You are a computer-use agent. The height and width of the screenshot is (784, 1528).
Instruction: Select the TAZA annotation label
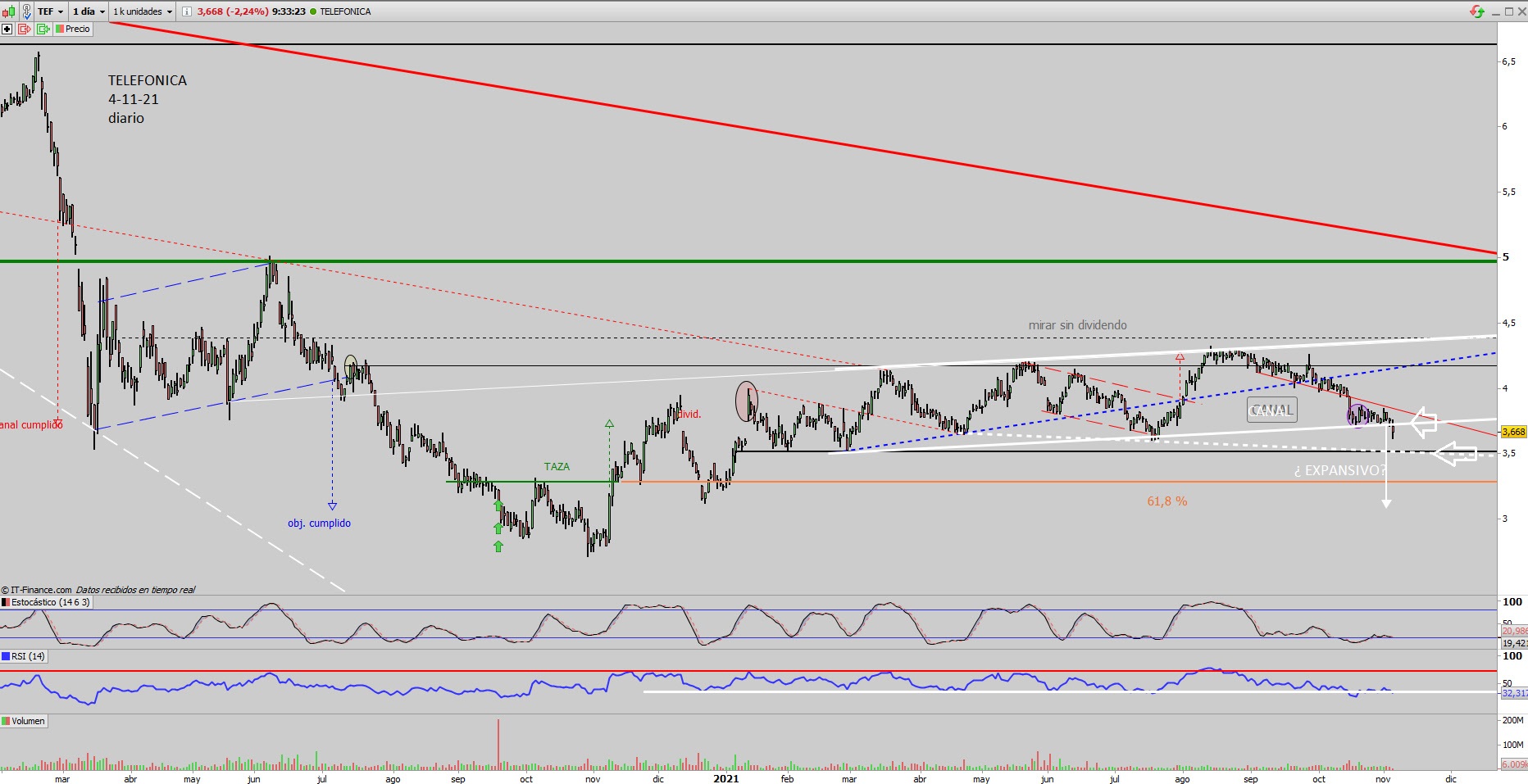557,467
